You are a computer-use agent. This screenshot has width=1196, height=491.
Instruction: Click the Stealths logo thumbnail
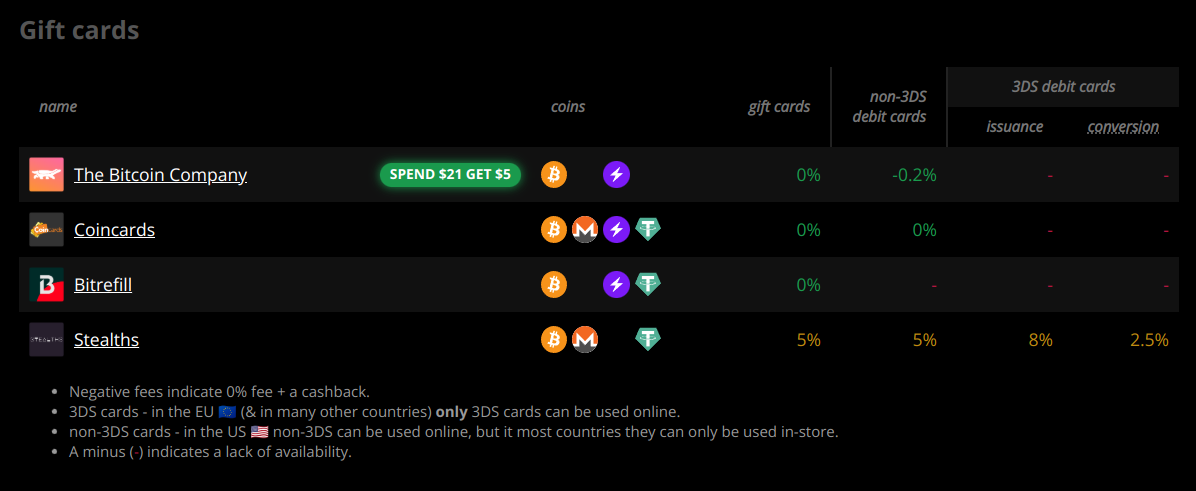[x=47, y=339]
